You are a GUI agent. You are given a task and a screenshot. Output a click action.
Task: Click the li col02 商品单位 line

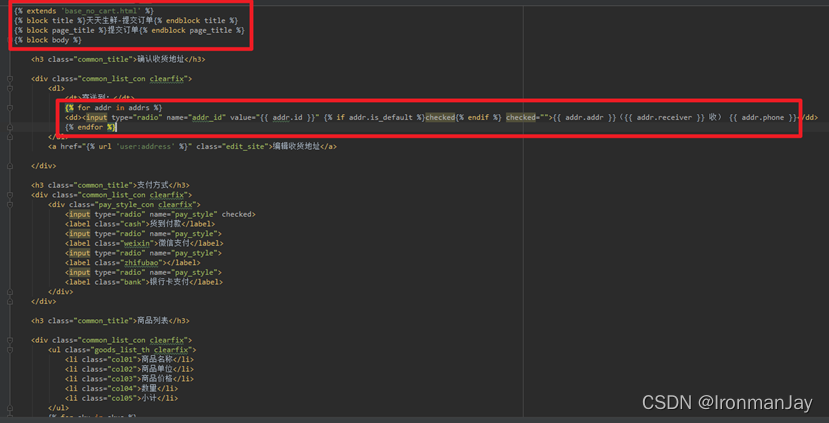(130, 369)
